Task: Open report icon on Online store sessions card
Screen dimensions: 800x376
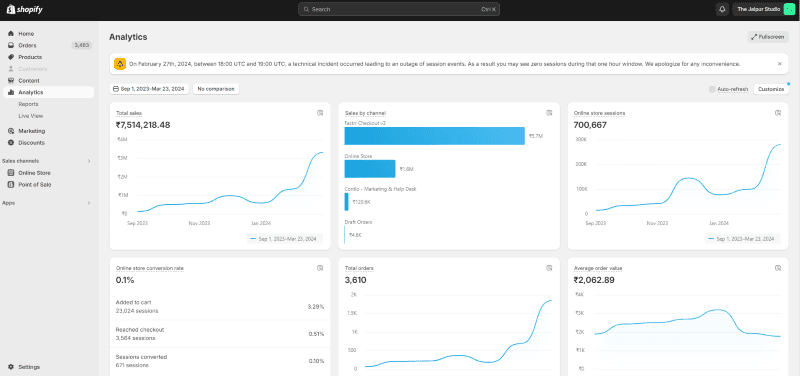Action: click(778, 113)
